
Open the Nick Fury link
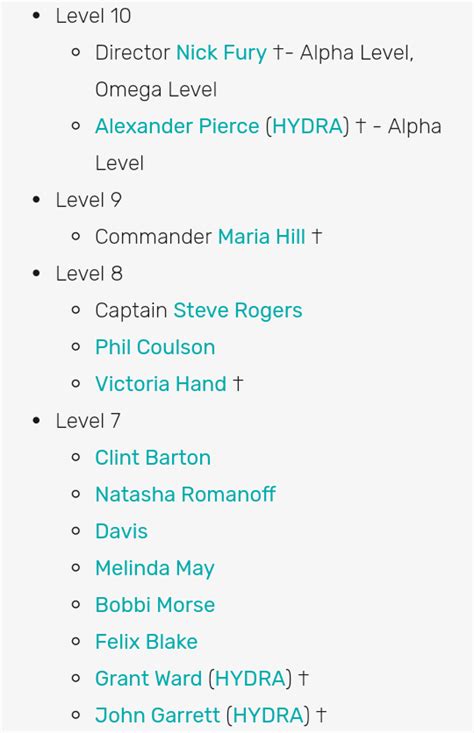pyautogui.click(x=221, y=53)
